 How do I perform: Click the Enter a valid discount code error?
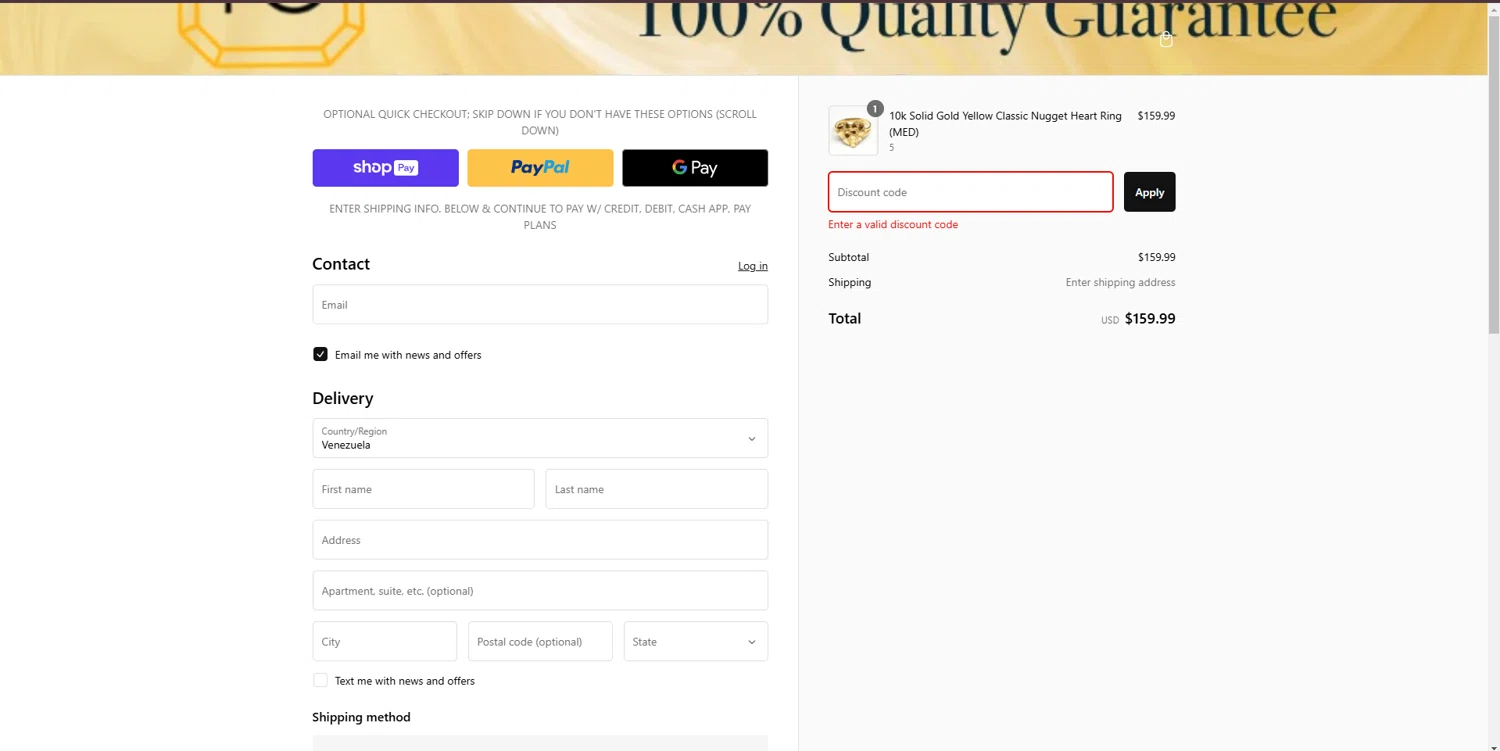coord(893,225)
